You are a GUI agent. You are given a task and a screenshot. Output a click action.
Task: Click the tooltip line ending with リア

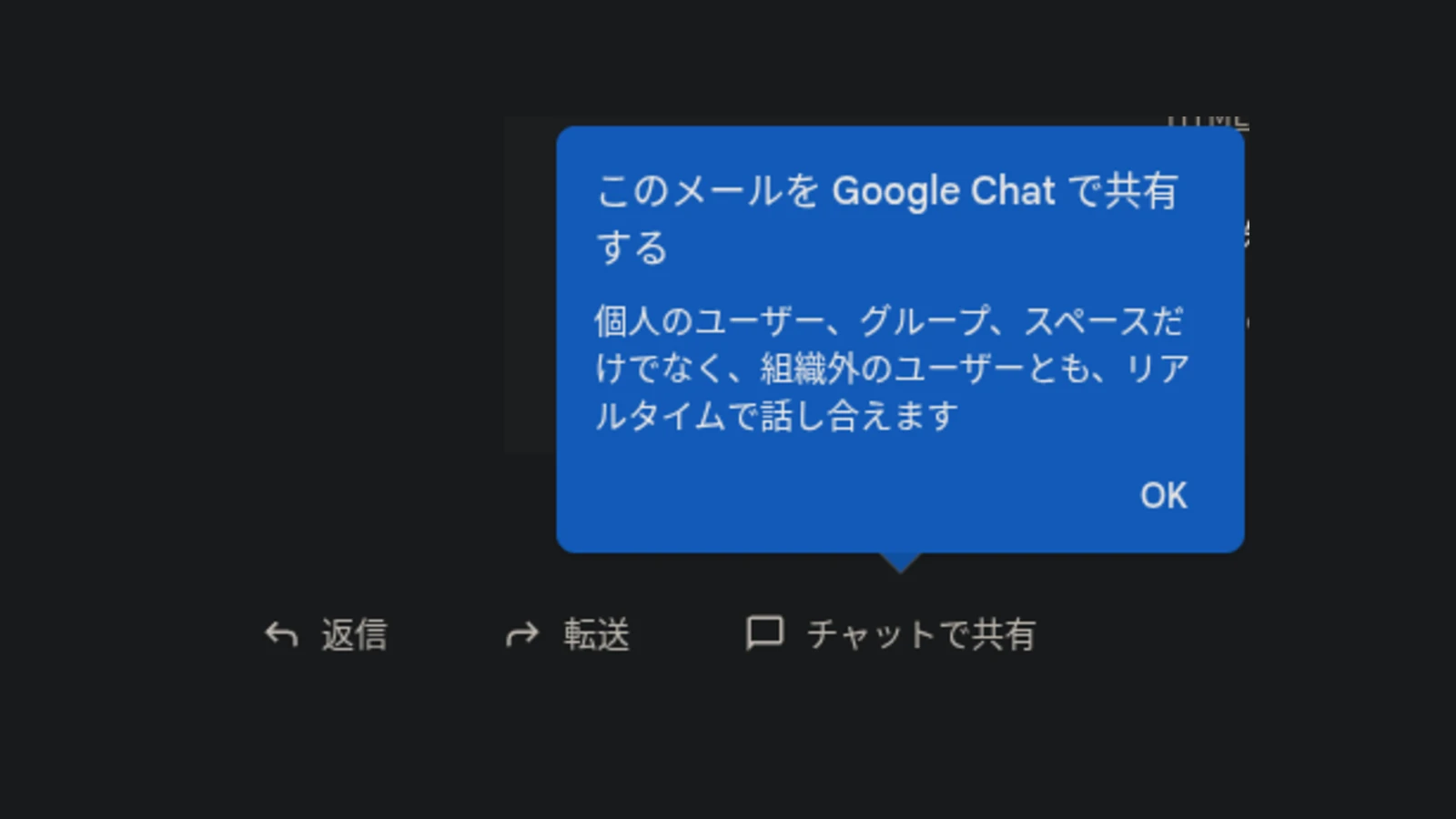pos(892,369)
